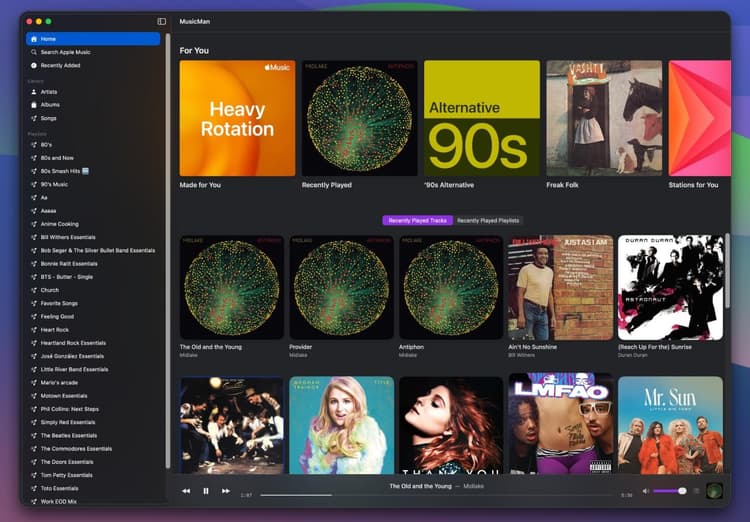Click the Thank You album cover
750x522 pixels.
tap(451, 425)
